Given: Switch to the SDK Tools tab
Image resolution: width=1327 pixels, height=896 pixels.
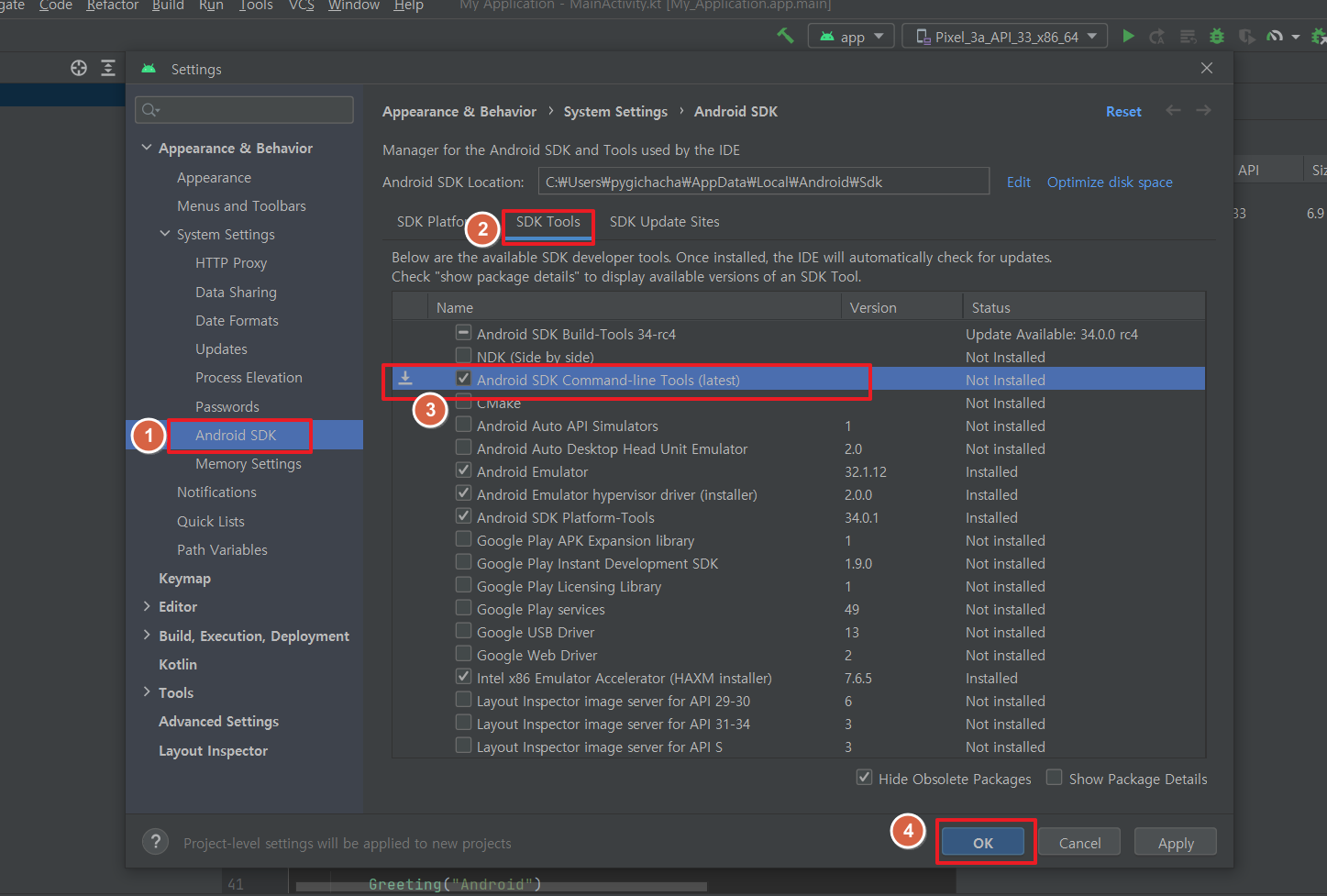Looking at the screenshot, I should (547, 222).
